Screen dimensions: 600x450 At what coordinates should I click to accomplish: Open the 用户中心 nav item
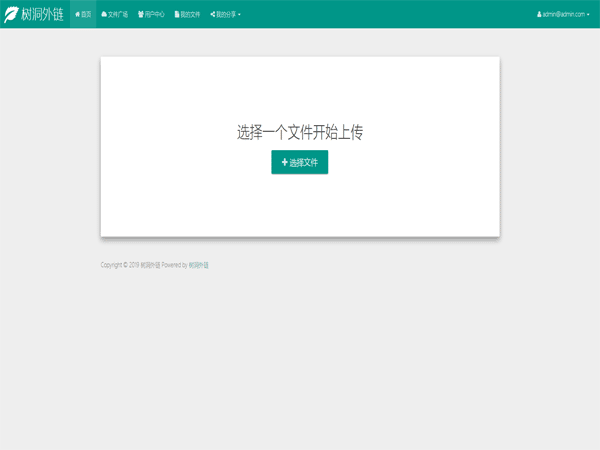click(x=154, y=14)
